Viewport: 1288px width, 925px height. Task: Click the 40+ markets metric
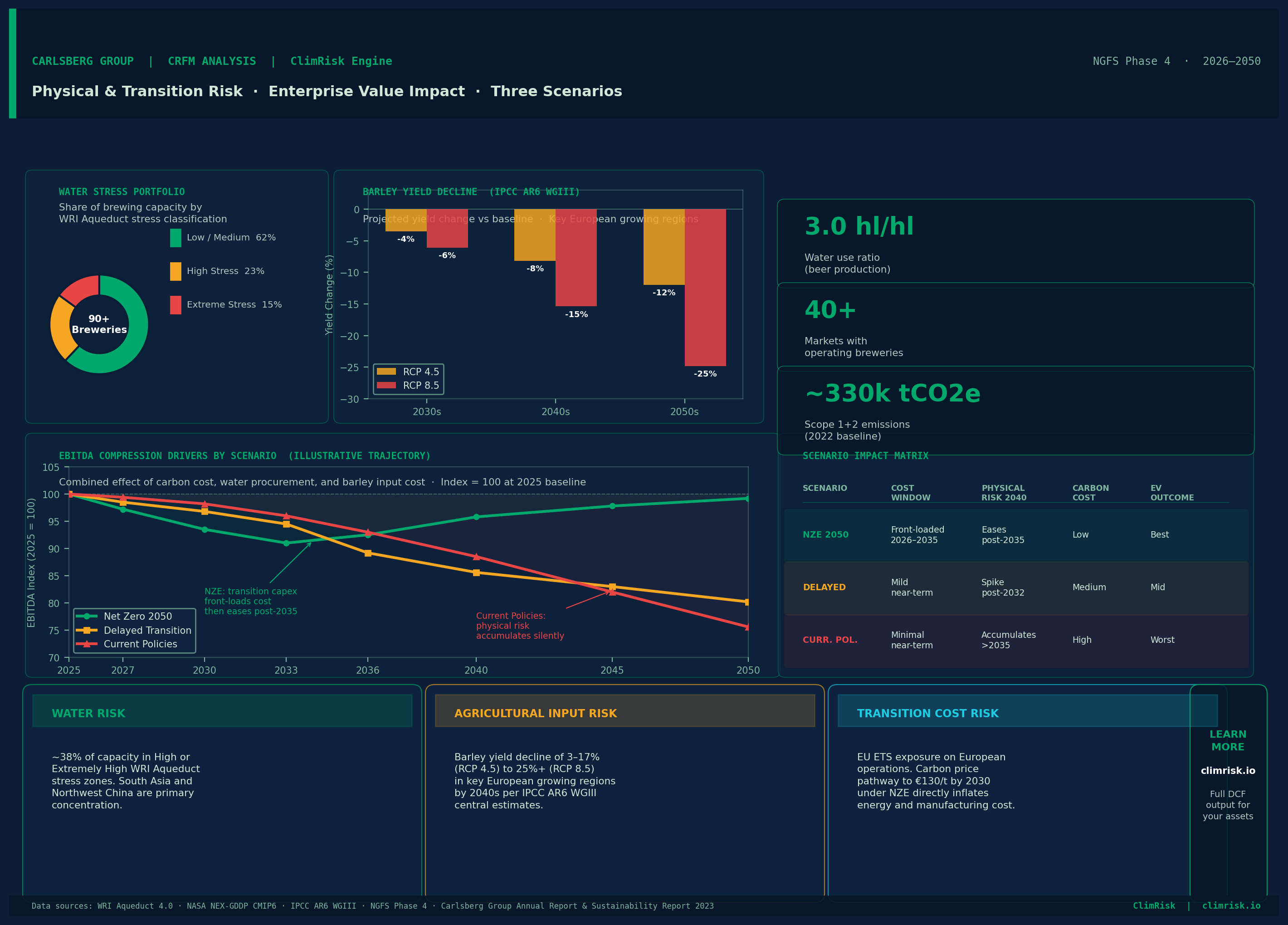coord(829,310)
